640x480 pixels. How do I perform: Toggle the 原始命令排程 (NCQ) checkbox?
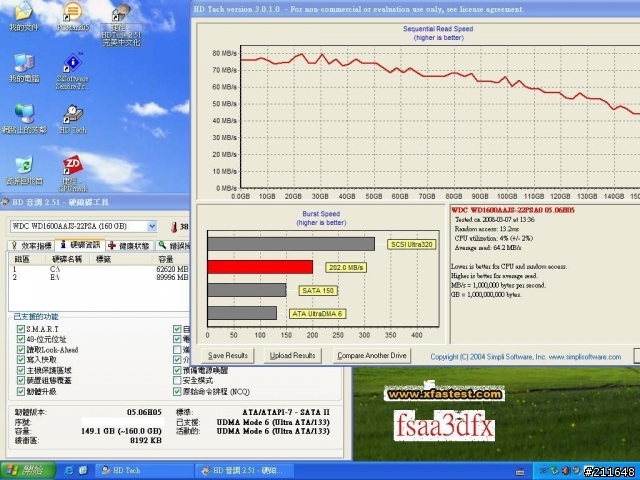tap(177, 391)
